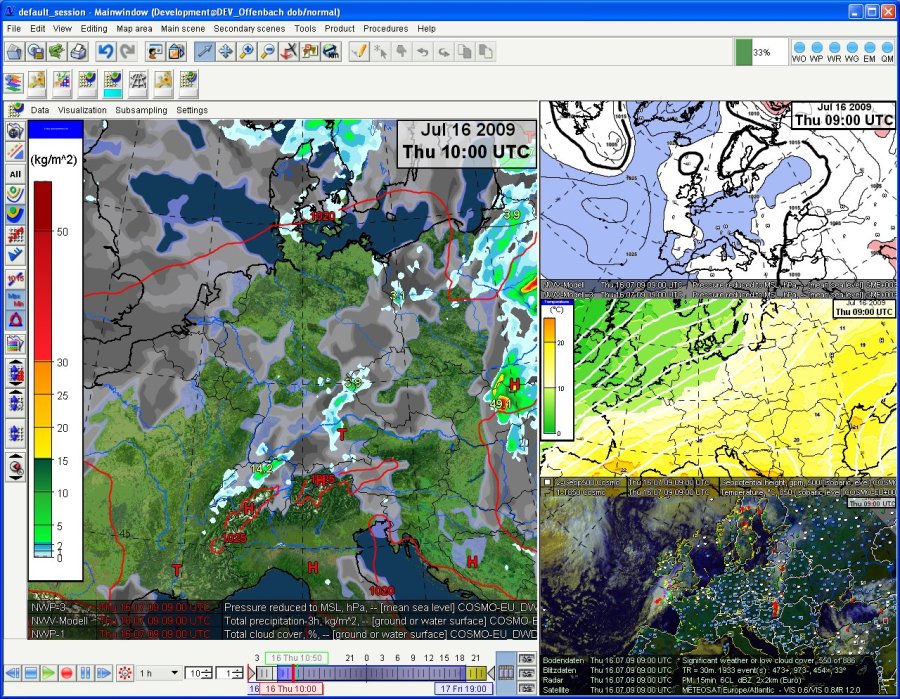Toggle the red grid numbers sidebar icon
Image resolution: width=900 pixels, height=699 pixels.
tap(15, 235)
